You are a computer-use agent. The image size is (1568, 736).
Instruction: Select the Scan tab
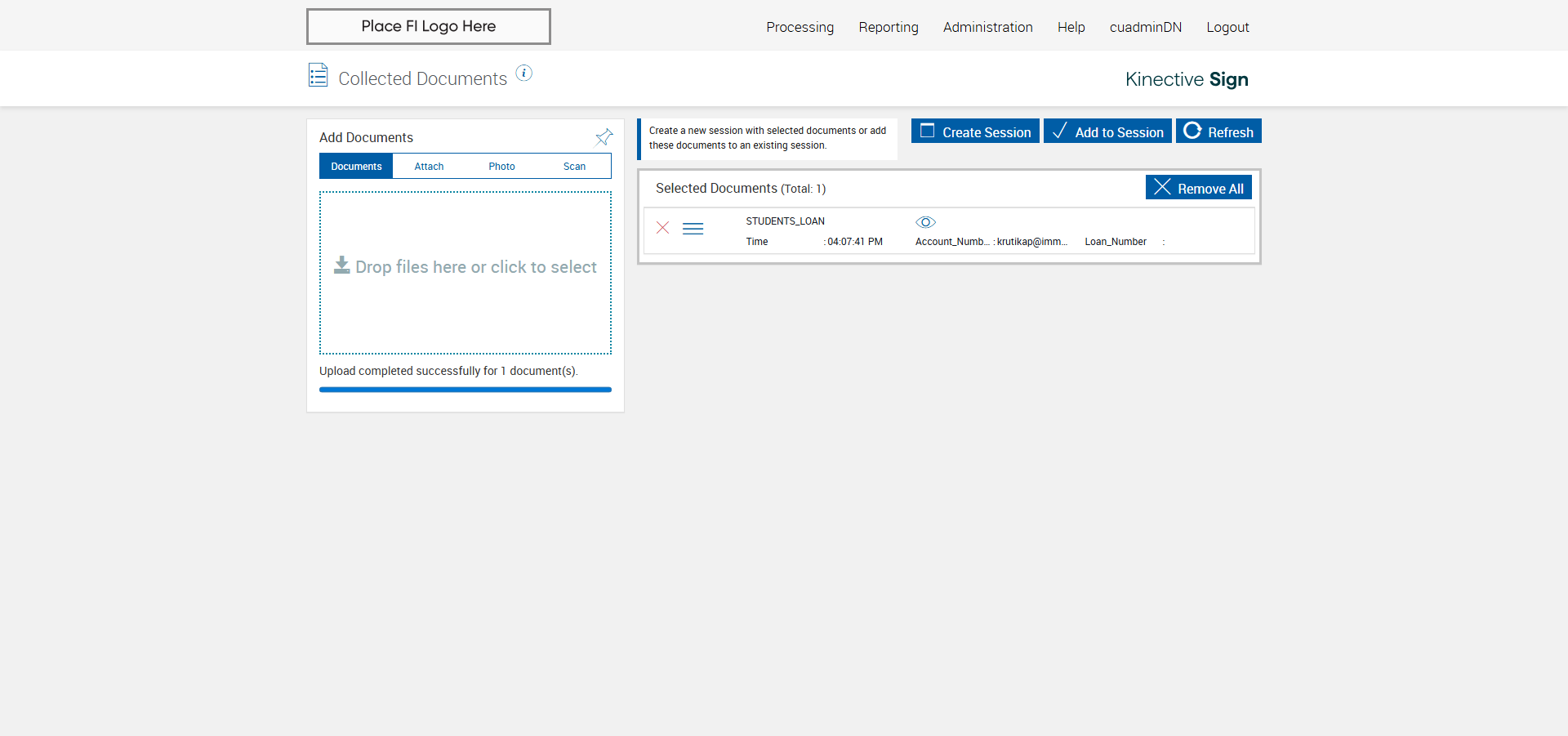pyautogui.click(x=574, y=167)
